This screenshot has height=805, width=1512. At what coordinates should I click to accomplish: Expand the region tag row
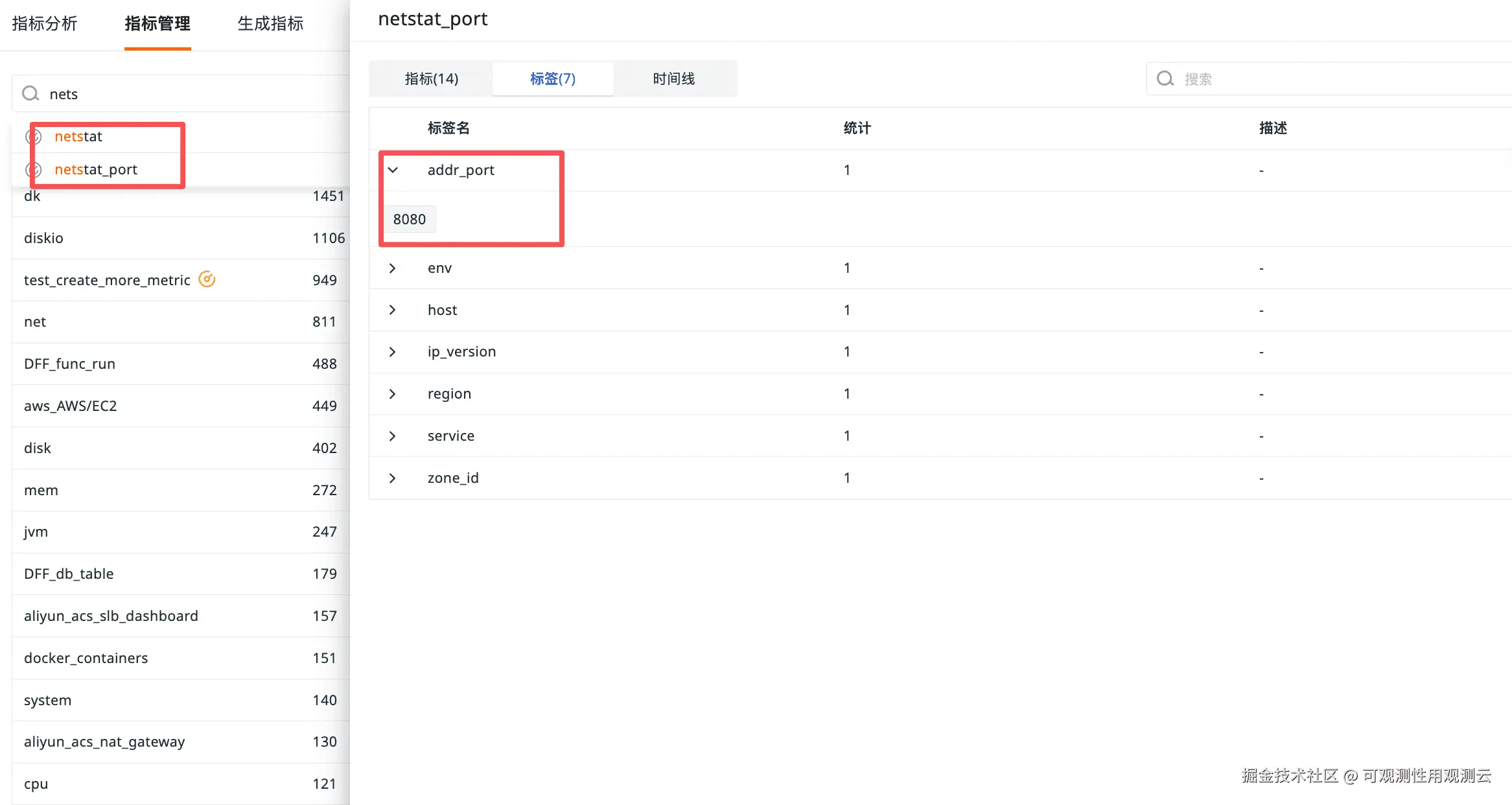pos(393,394)
